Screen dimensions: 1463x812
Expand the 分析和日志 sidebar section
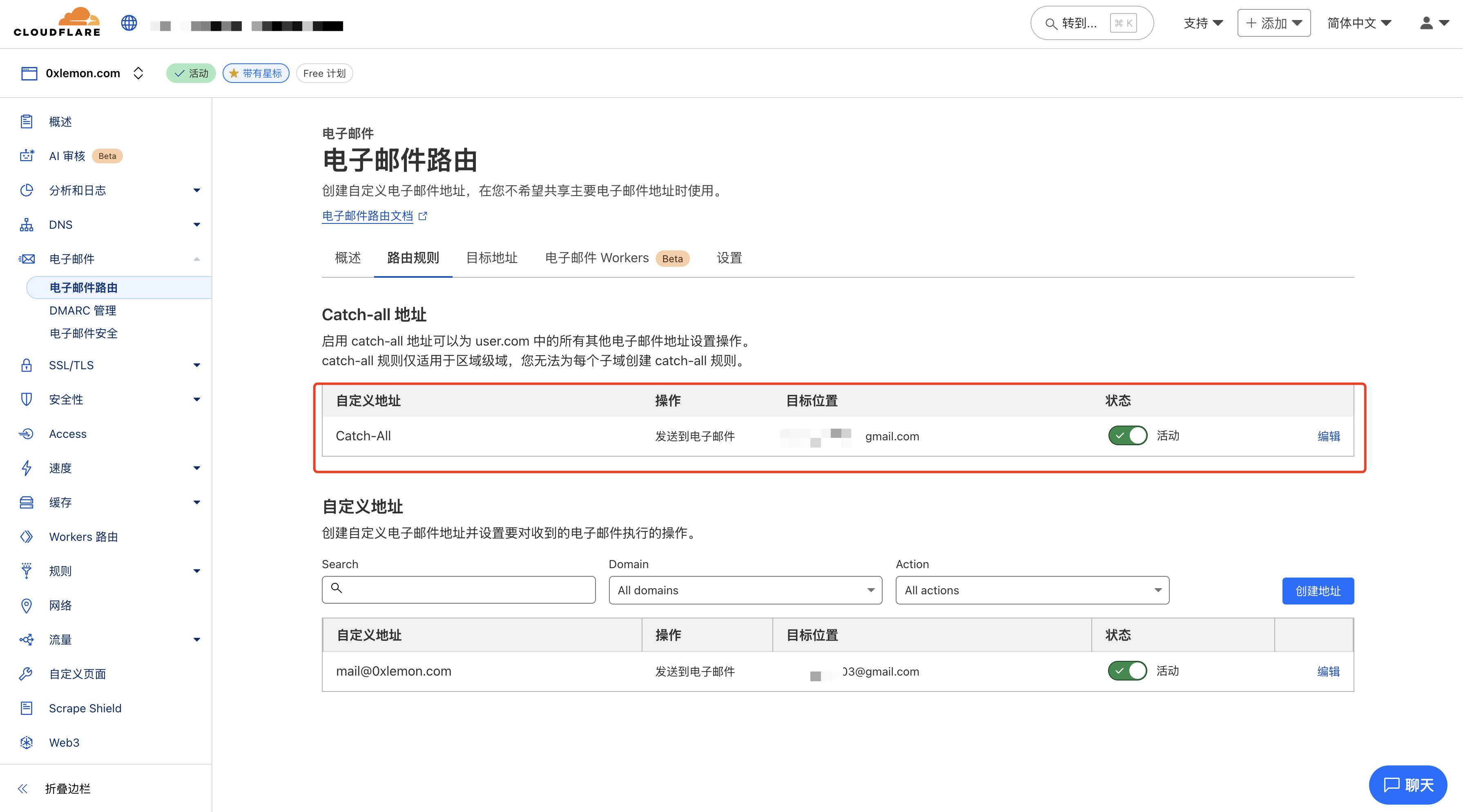[196, 190]
